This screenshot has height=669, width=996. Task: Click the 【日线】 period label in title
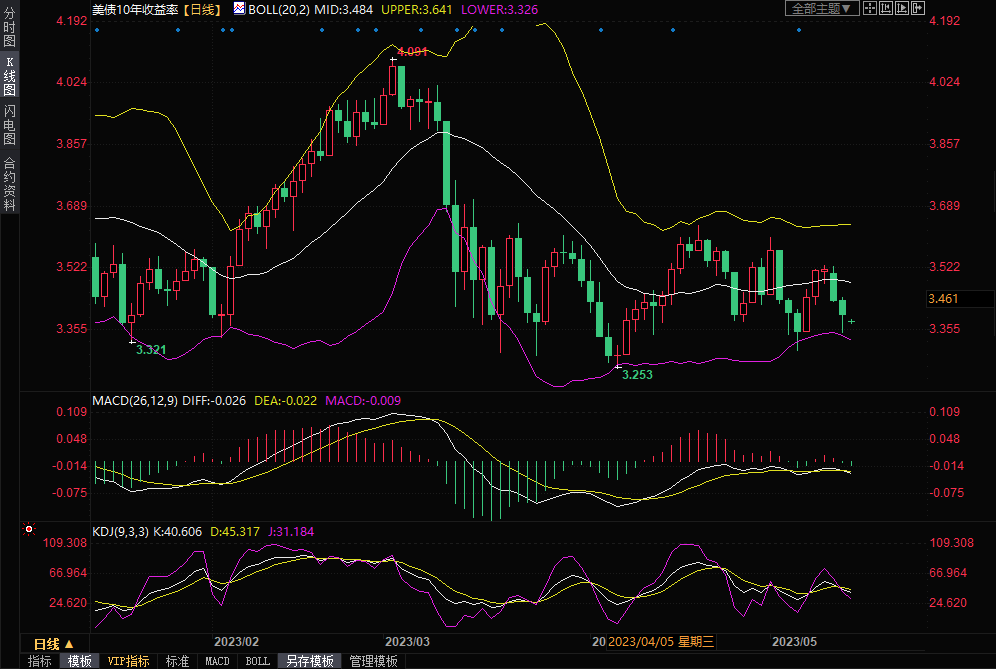coord(203,8)
